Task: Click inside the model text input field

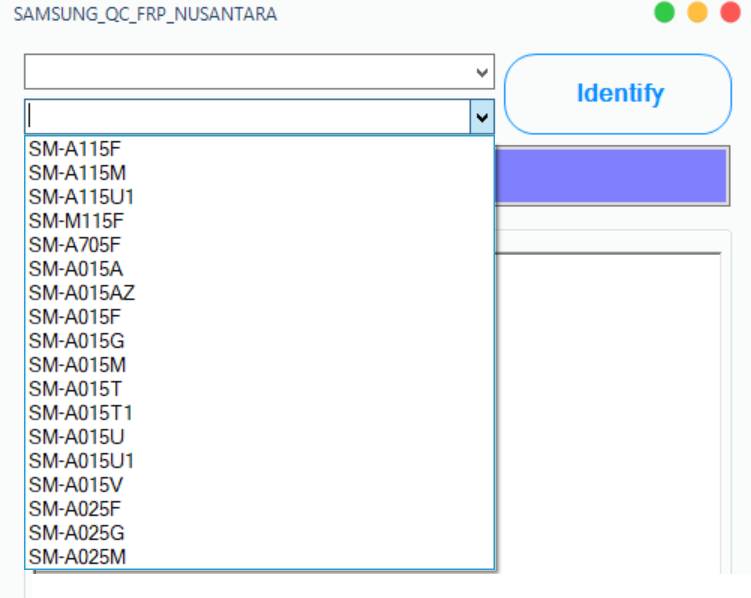Action: coord(248,117)
